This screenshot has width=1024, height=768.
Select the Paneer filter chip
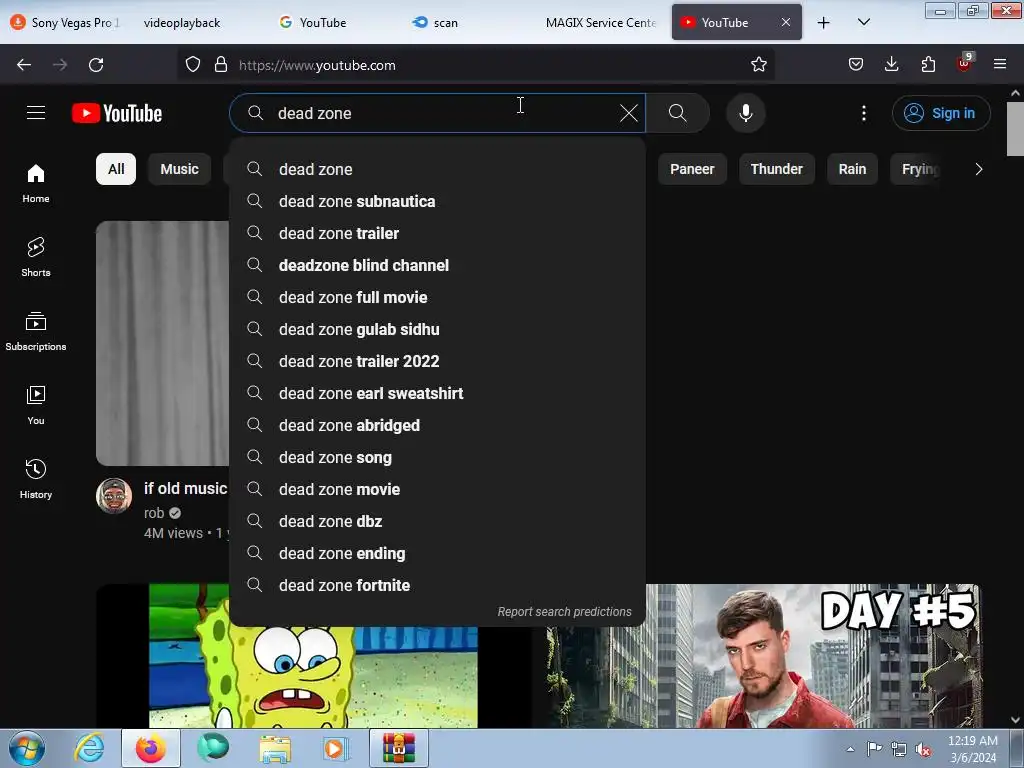(x=692, y=169)
